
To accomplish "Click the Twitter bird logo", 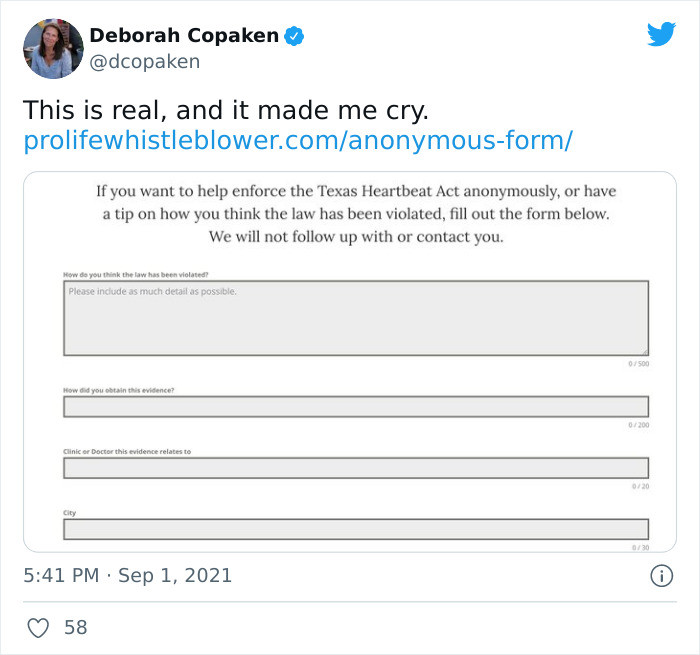I will click(x=661, y=33).
